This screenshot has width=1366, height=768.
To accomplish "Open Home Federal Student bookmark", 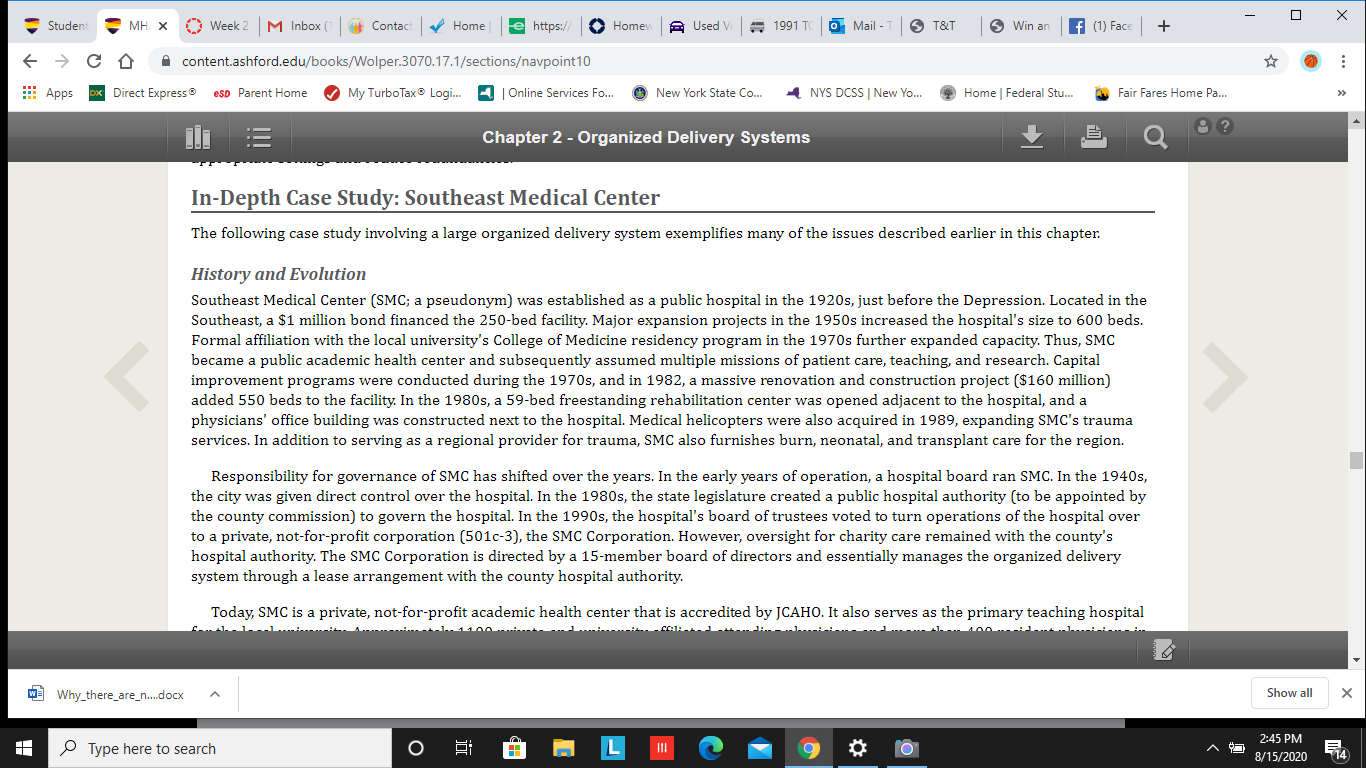I will [1007, 93].
